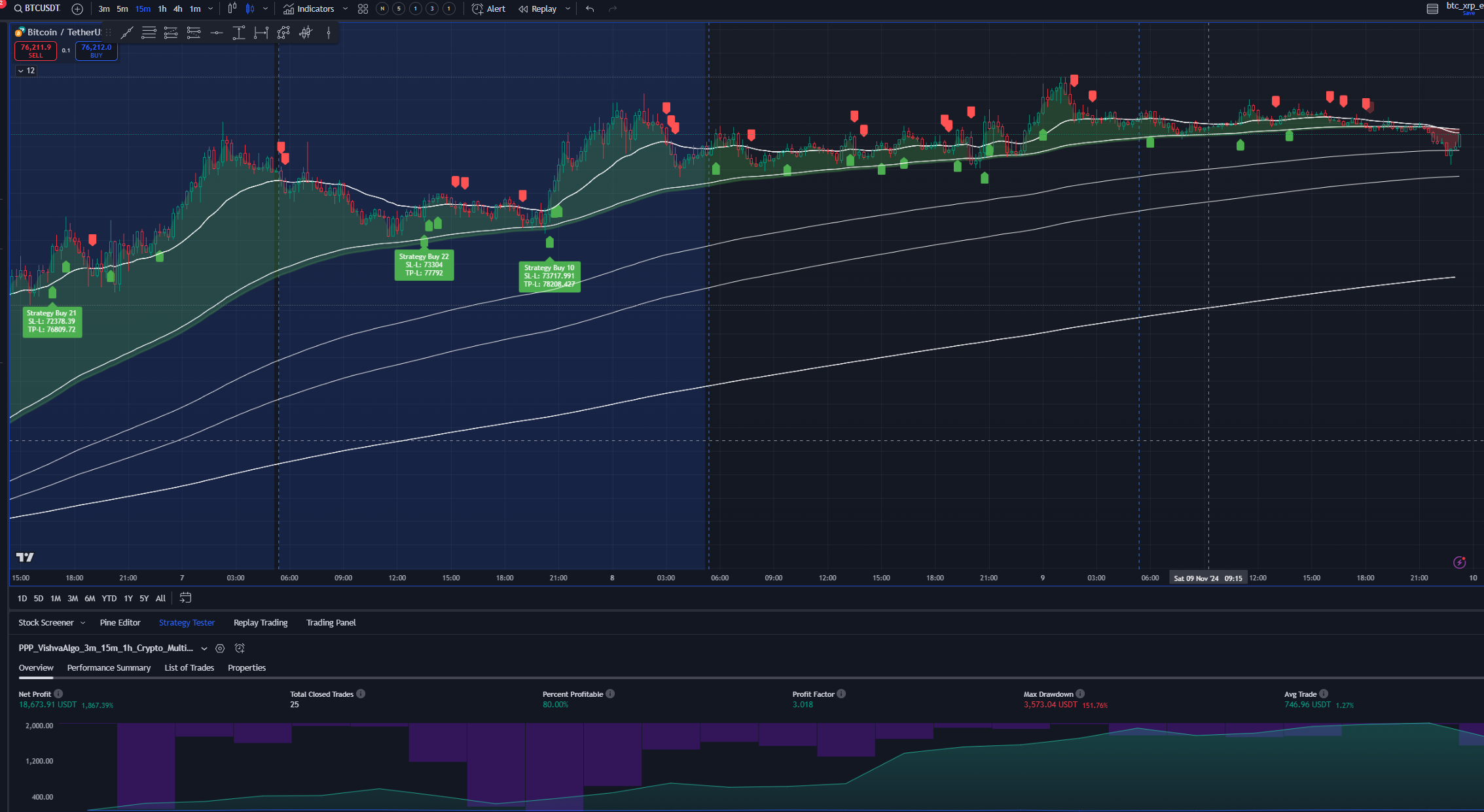Screen dimensions: 1484x812
Task: Switch to the Performance Summary tab
Action: [x=109, y=667]
